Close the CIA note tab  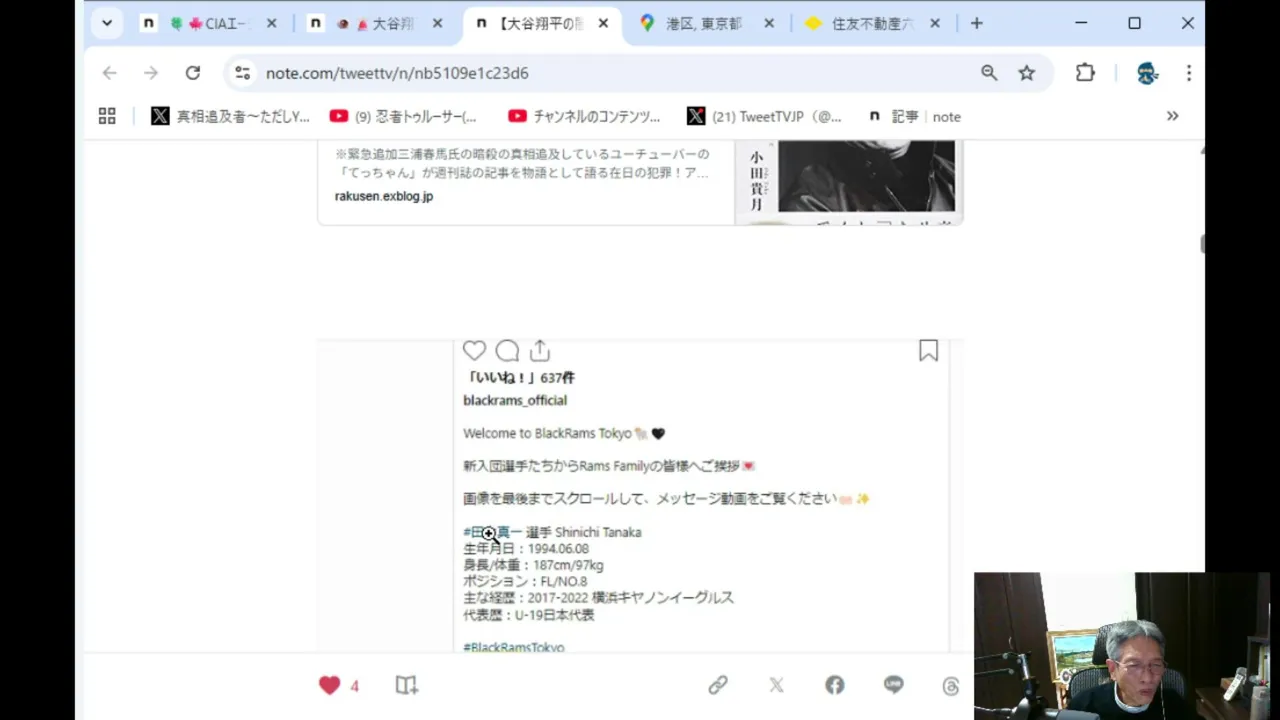point(271,23)
